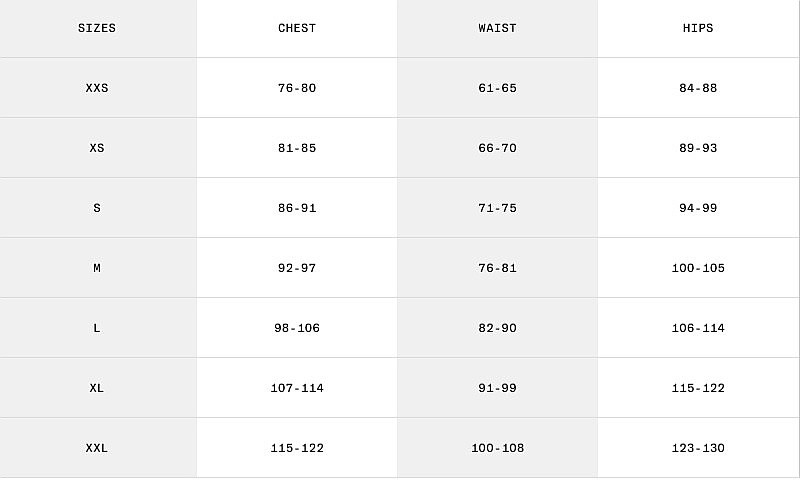This screenshot has height=484, width=802.
Task: Click the CHEST column header
Action: point(297,28)
